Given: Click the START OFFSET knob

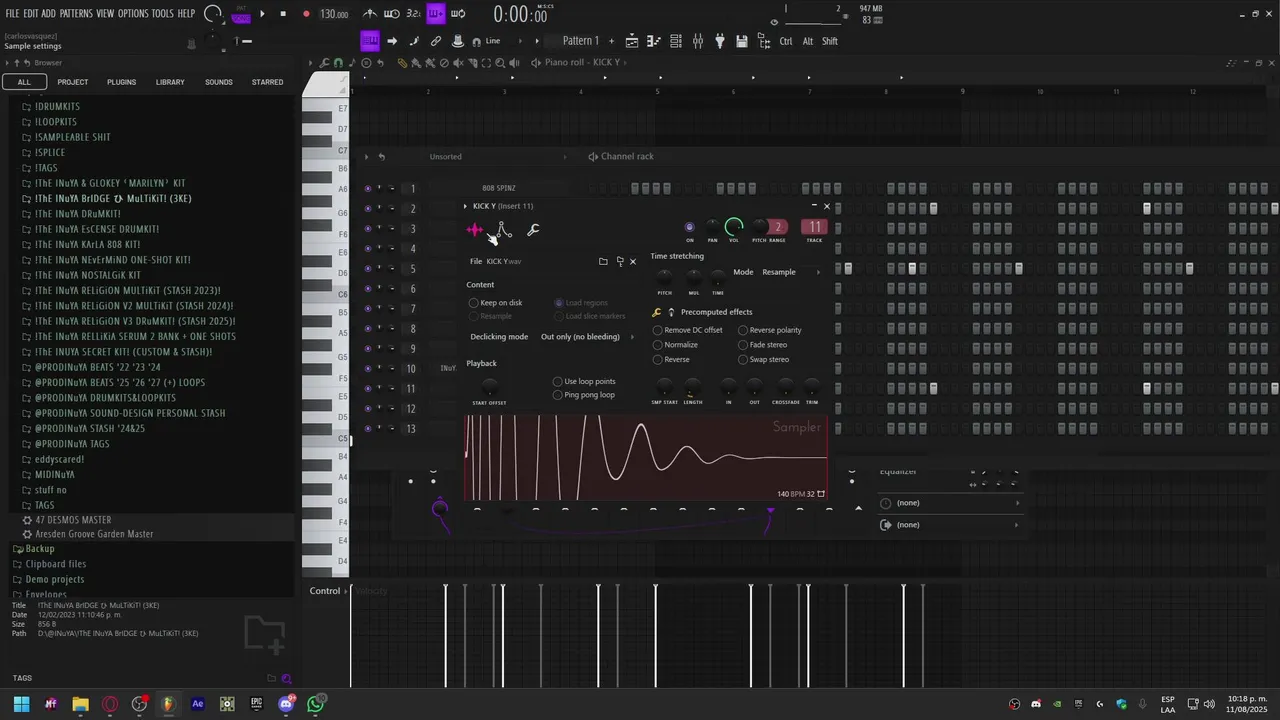Looking at the screenshot, I should point(489,386).
